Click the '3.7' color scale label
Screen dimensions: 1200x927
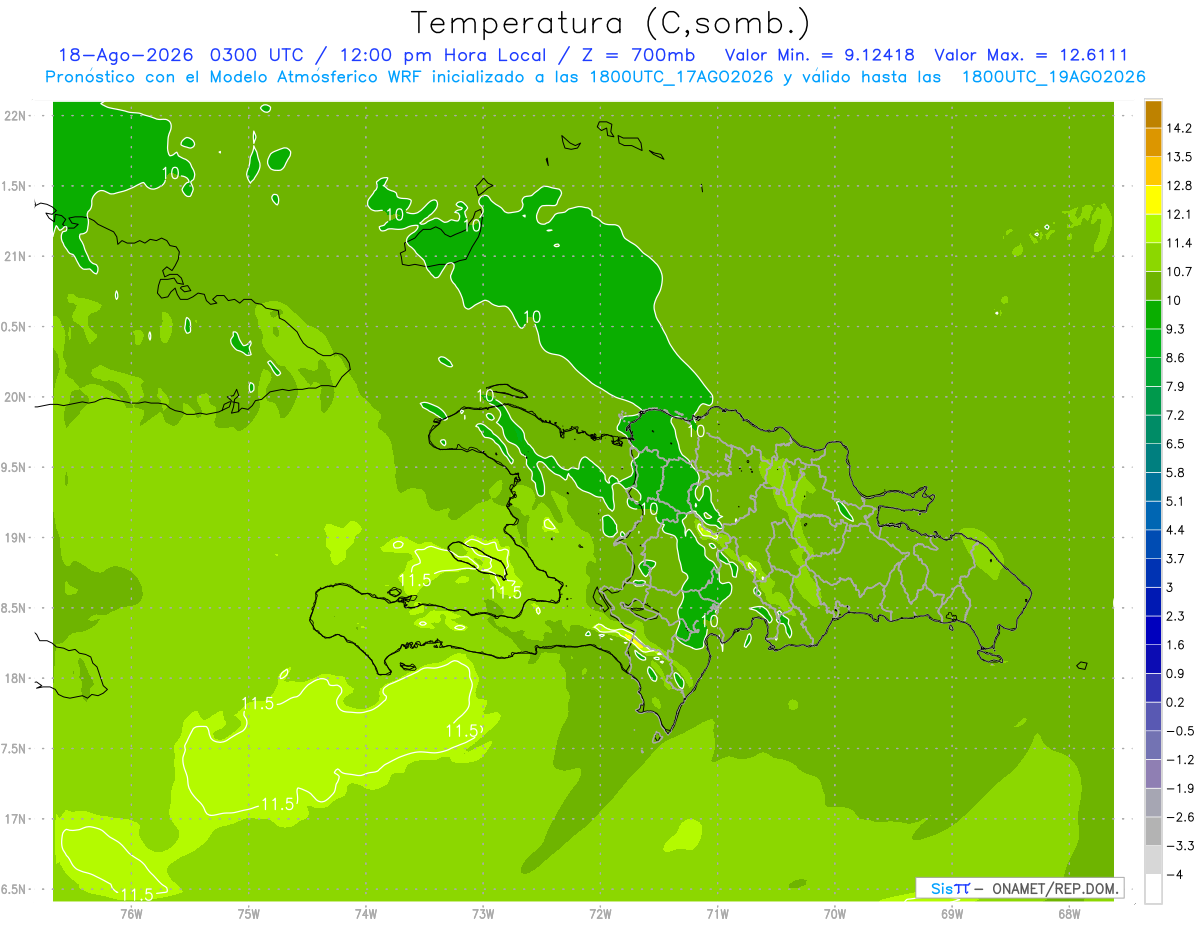point(1176,558)
